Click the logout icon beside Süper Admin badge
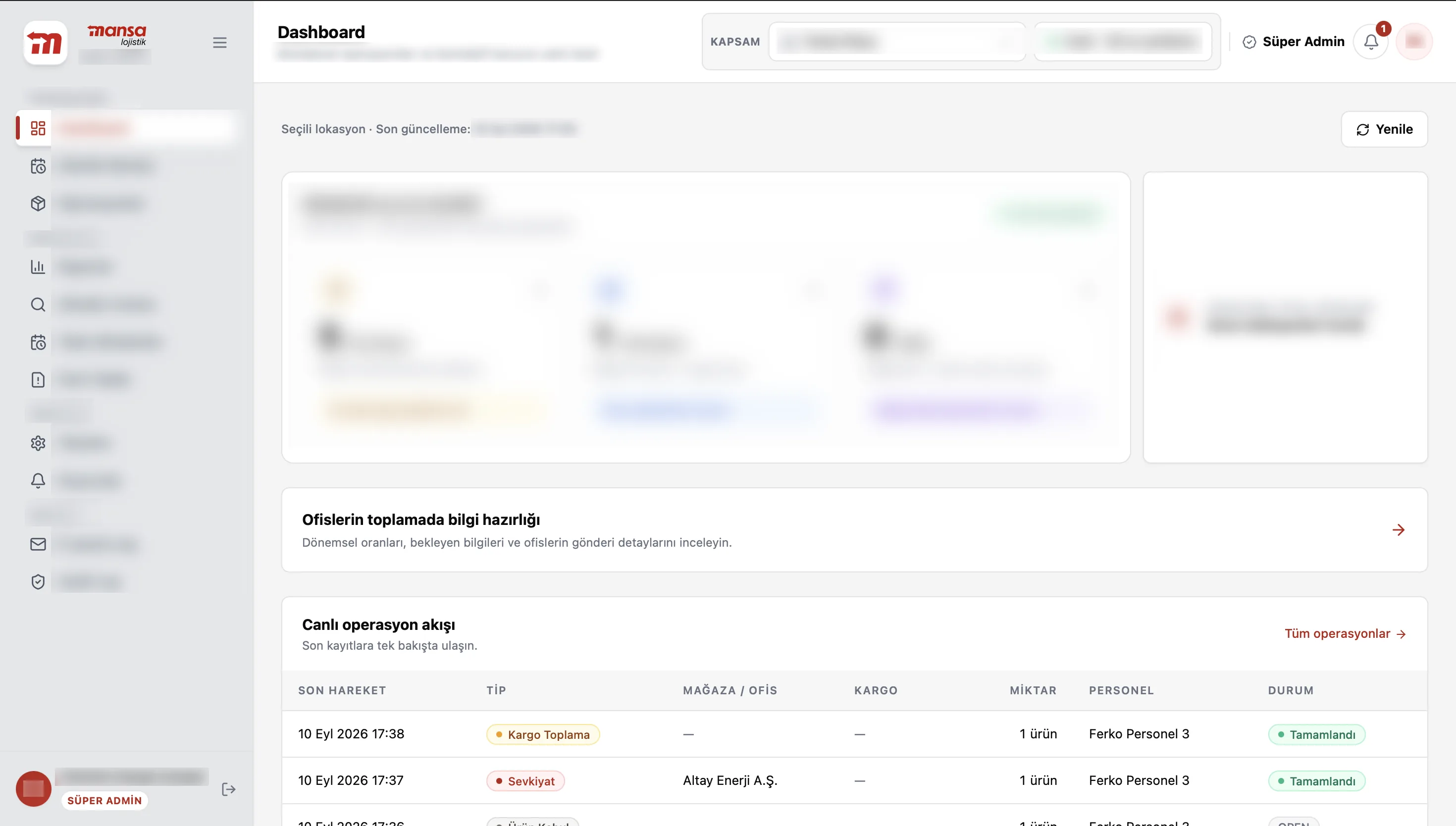 (229, 789)
